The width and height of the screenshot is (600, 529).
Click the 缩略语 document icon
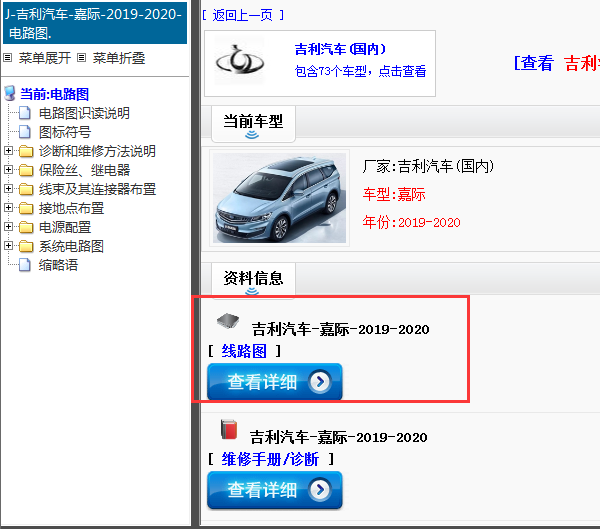coord(25,265)
